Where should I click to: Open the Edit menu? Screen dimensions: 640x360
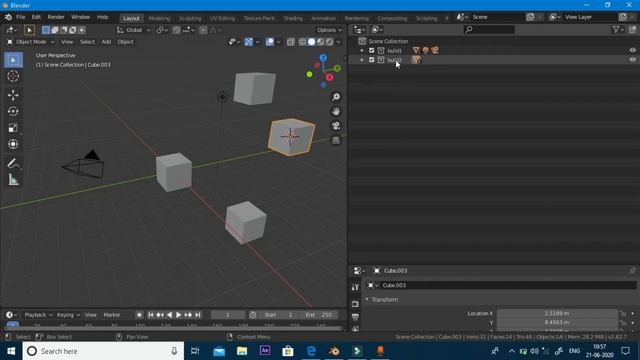[x=36, y=17]
